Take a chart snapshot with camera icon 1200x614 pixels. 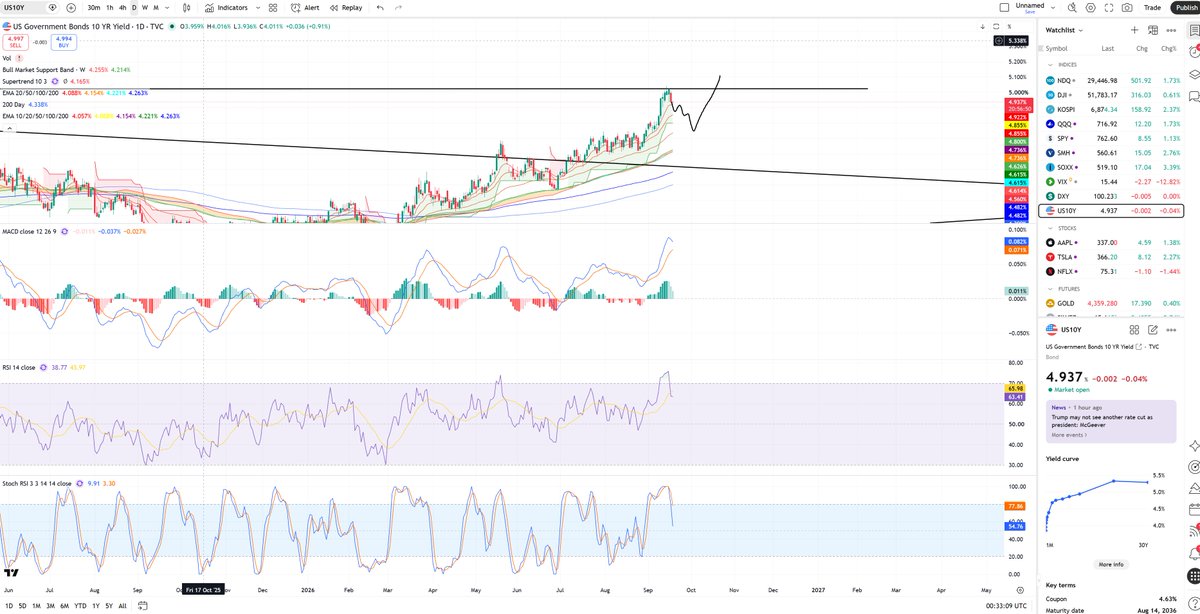click(1127, 7)
